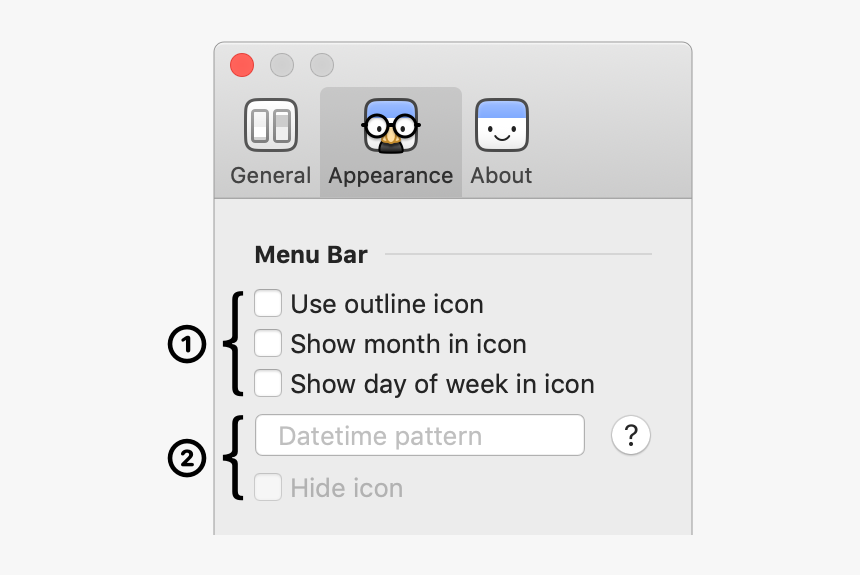This screenshot has width=860, height=575.
Task: Open help via the question mark button
Action: pyautogui.click(x=631, y=436)
